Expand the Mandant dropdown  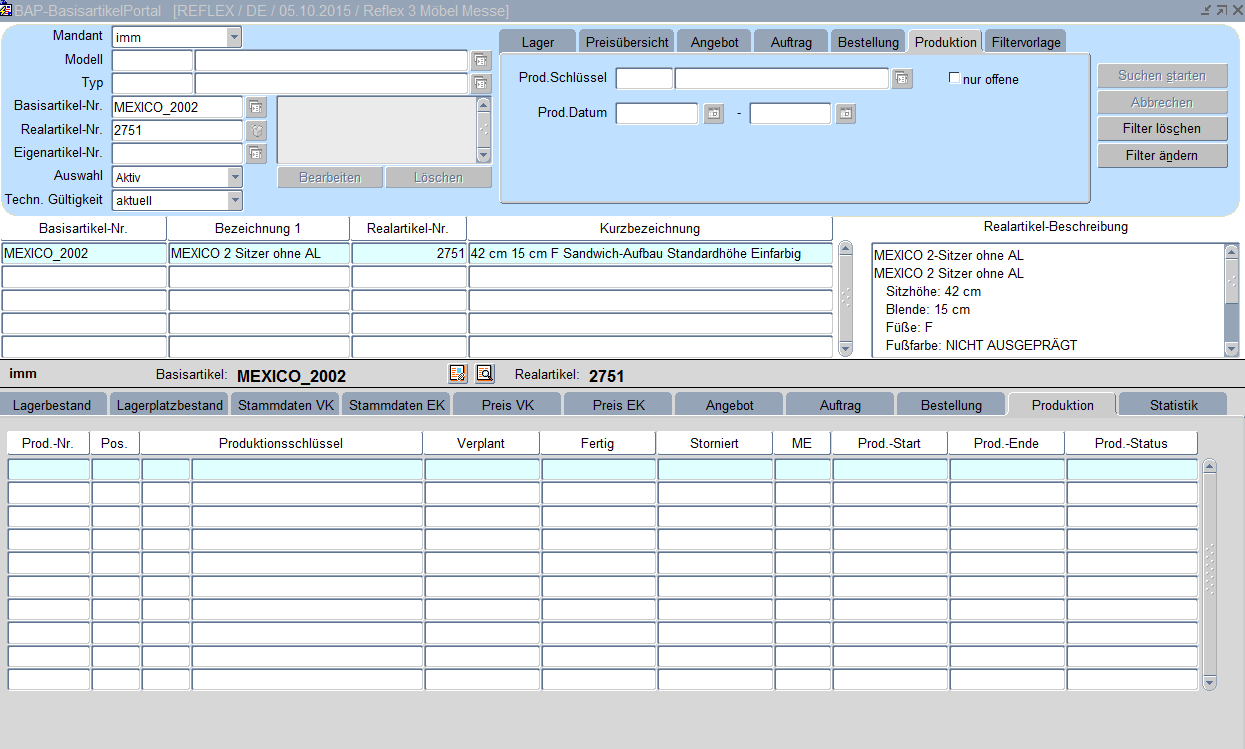tap(234, 38)
